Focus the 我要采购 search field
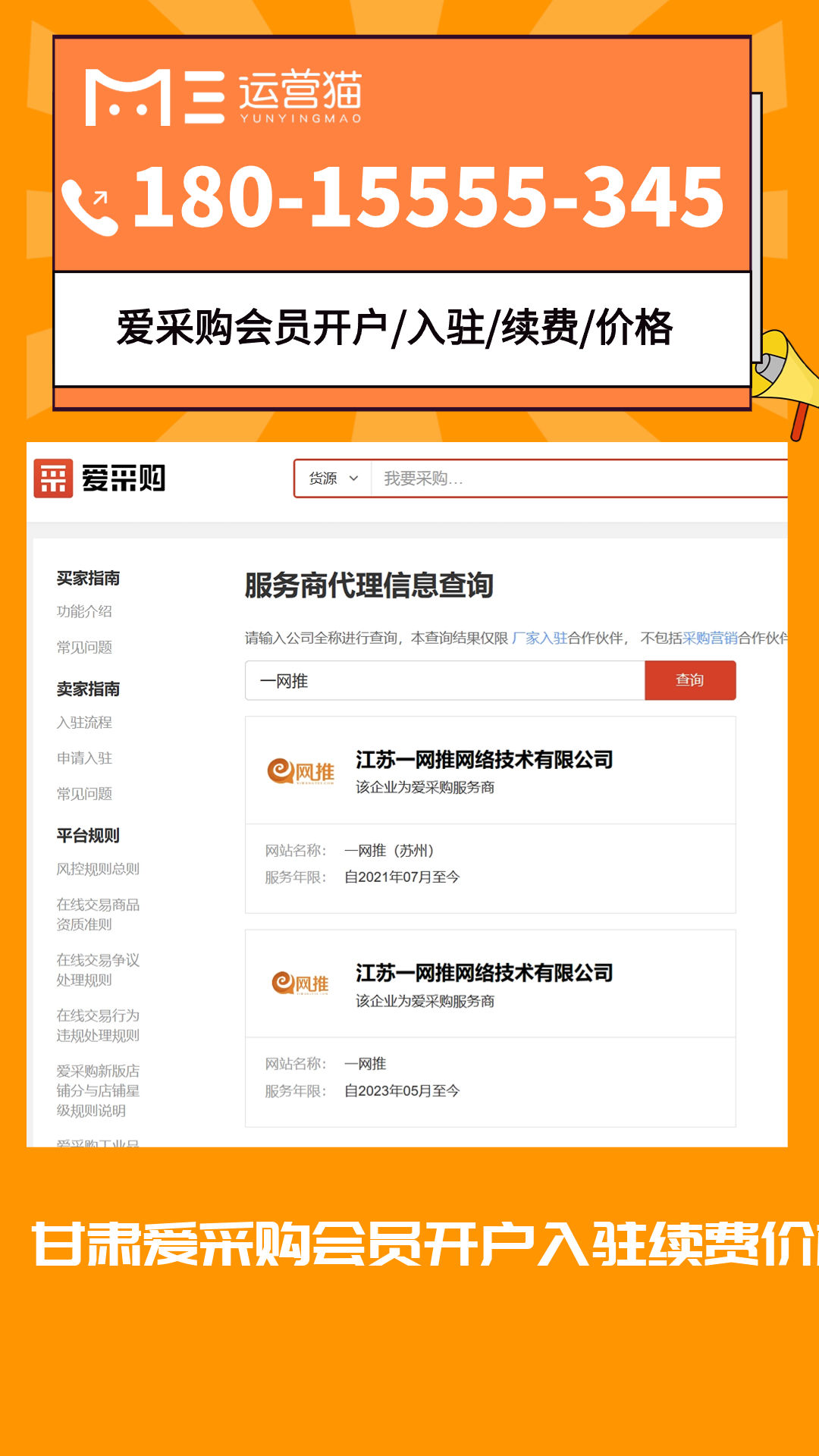819x1456 pixels. pos(579,479)
